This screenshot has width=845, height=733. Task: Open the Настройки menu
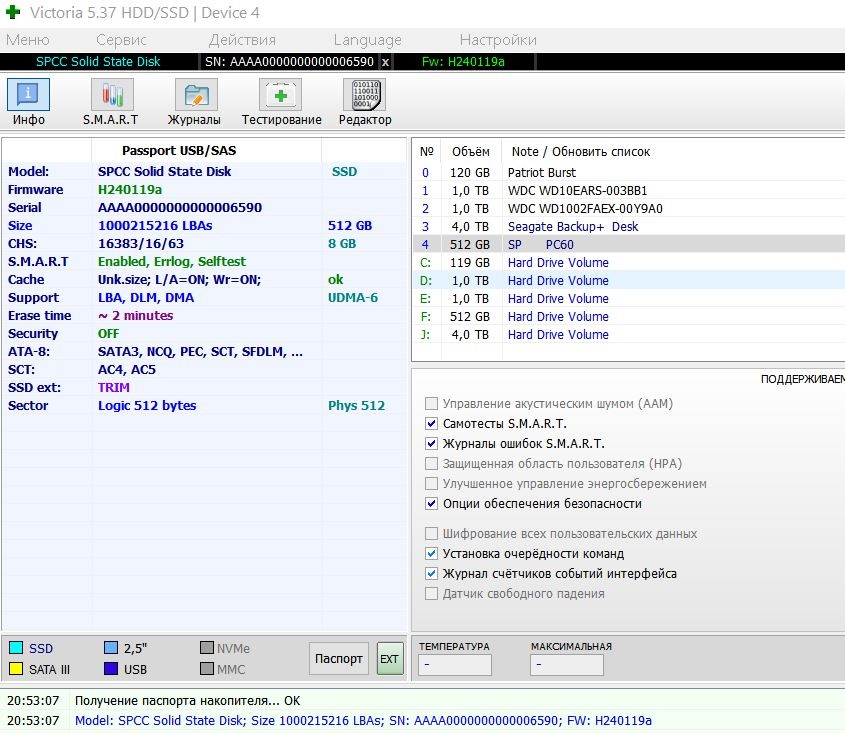pyautogui.click(x=498, y=40)
